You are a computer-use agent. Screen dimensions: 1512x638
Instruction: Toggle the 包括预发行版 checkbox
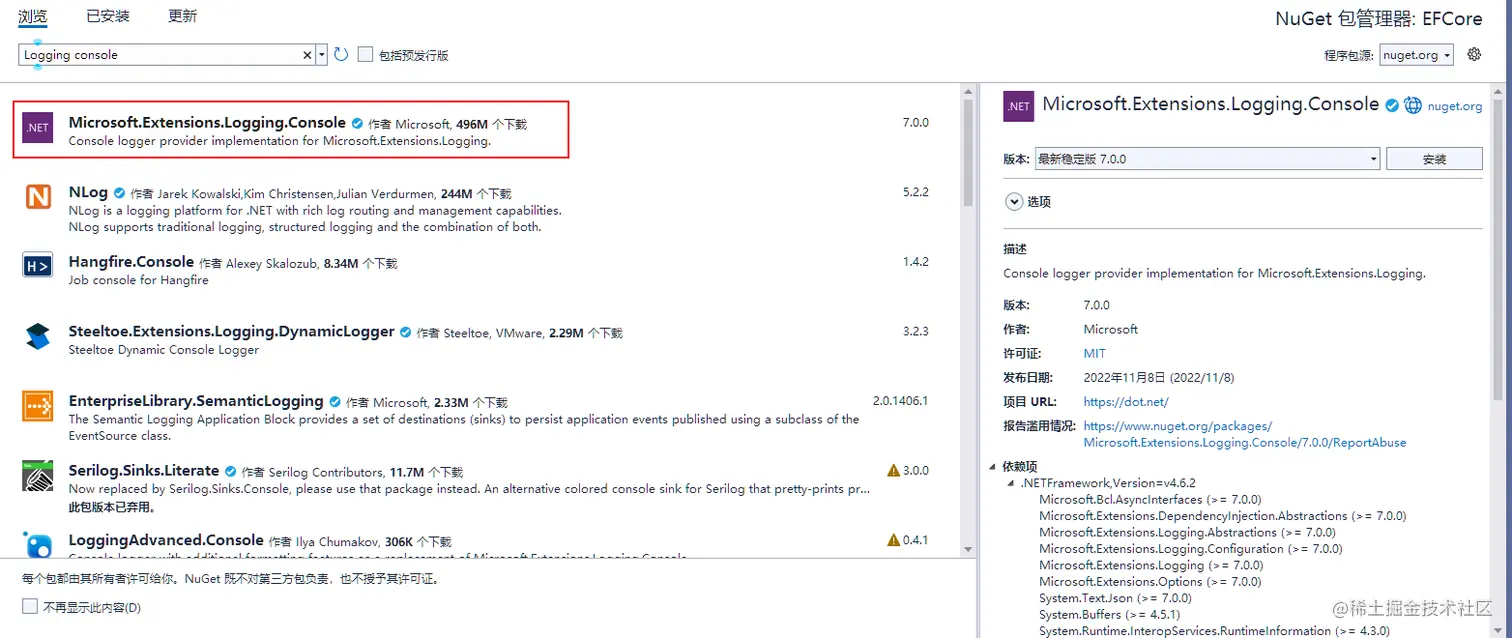[366, 55]
